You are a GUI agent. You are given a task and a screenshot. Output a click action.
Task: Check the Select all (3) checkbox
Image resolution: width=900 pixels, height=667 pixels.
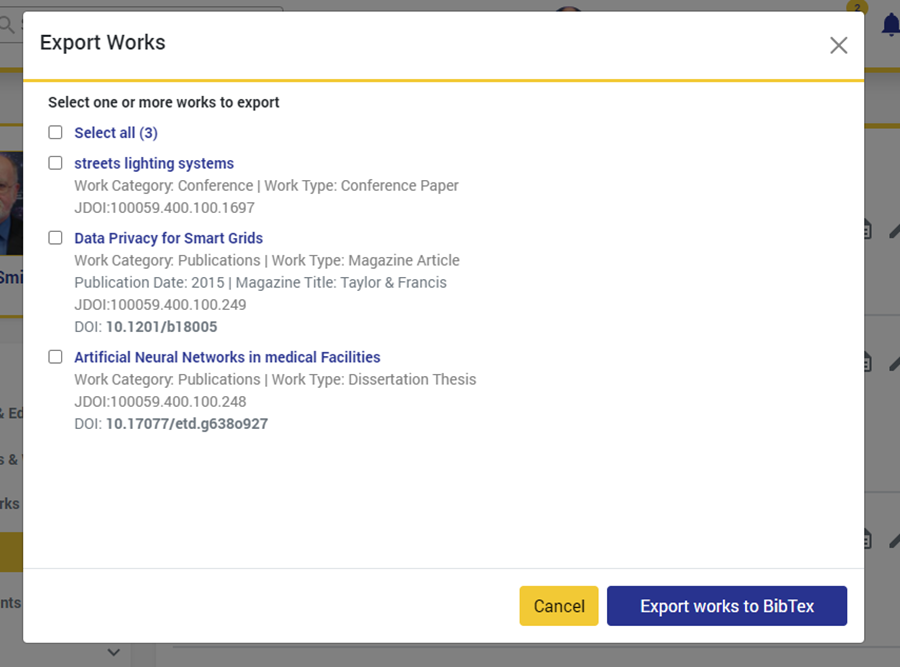56,133
